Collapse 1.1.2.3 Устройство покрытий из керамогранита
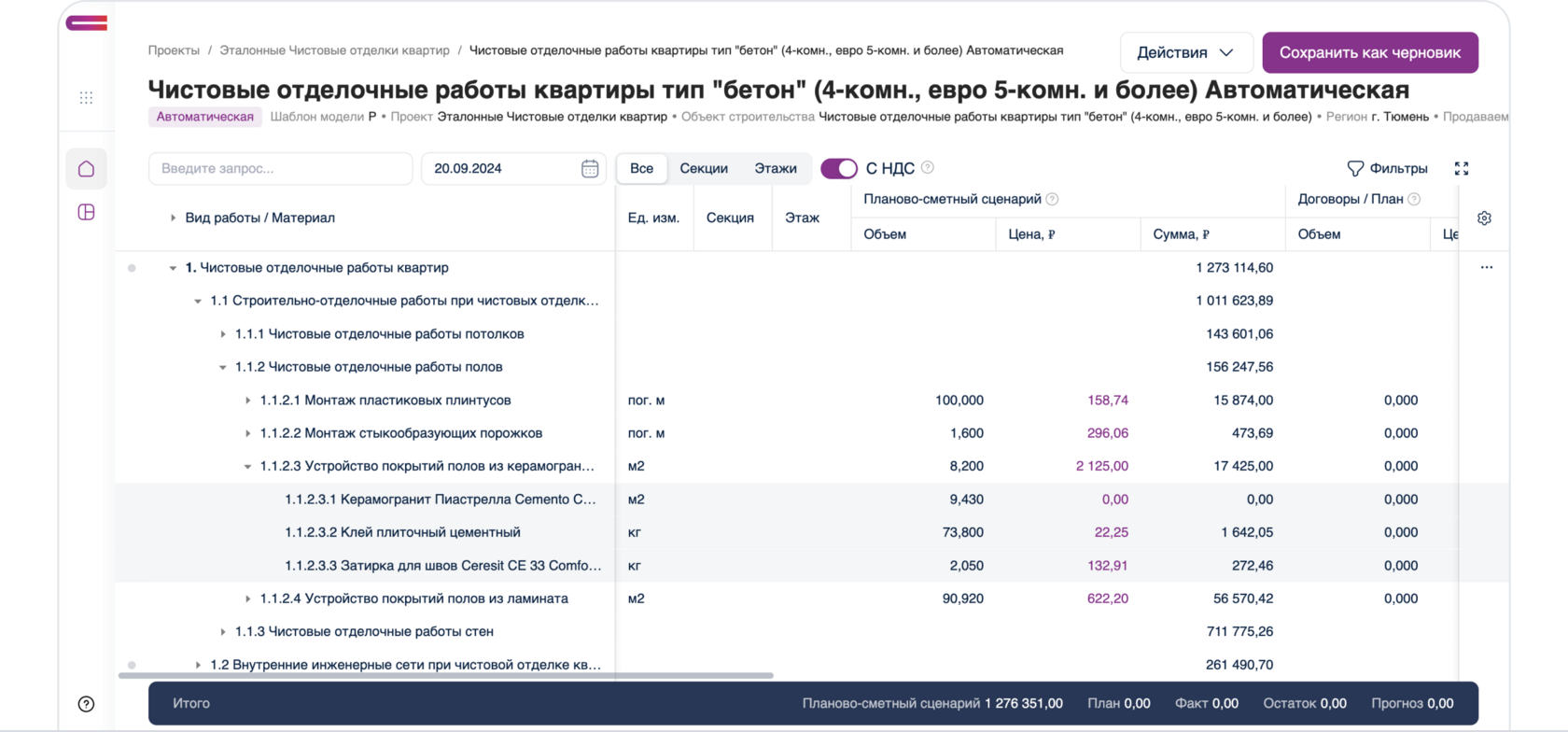Image resolution: width=1568 pixels, height=732 pixels. [x=248, y=466]
